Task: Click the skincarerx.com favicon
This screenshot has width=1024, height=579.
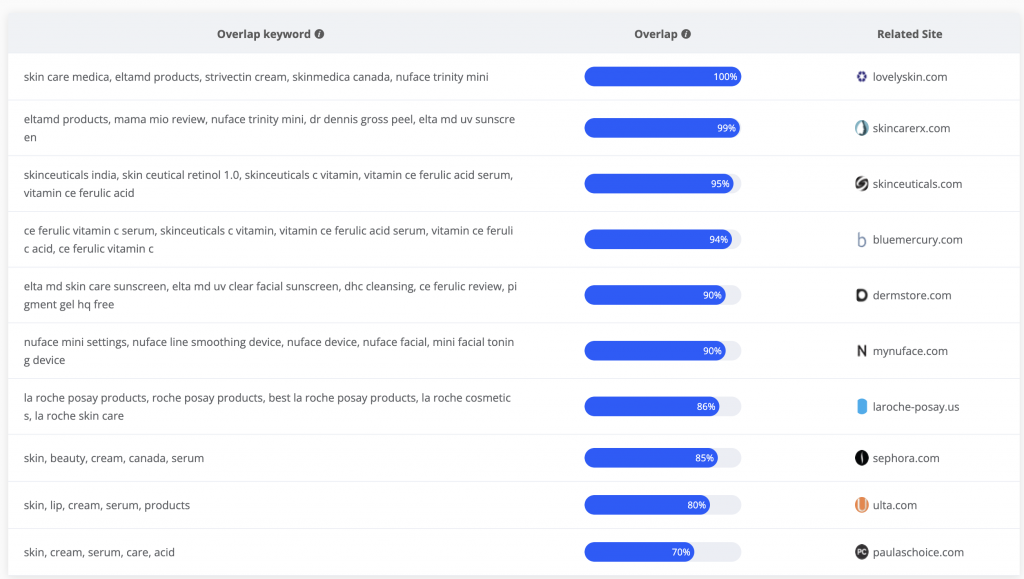Action: coord(861,128)
